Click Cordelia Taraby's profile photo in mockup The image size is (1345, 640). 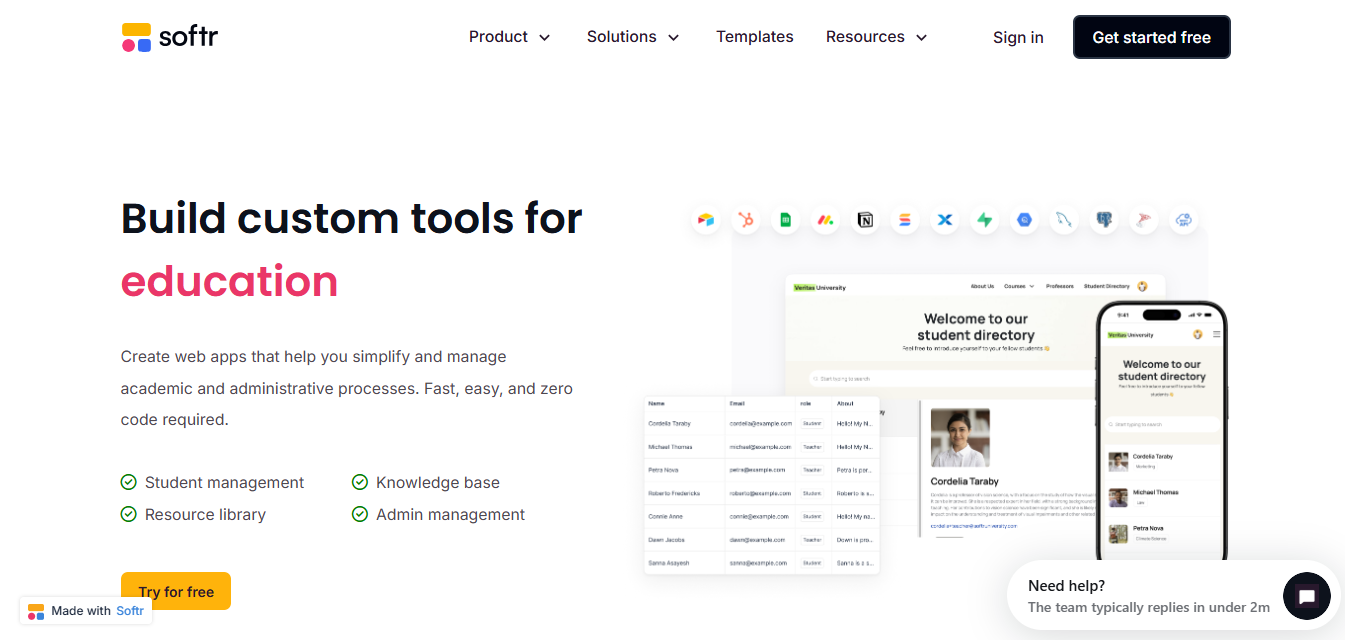960,437
